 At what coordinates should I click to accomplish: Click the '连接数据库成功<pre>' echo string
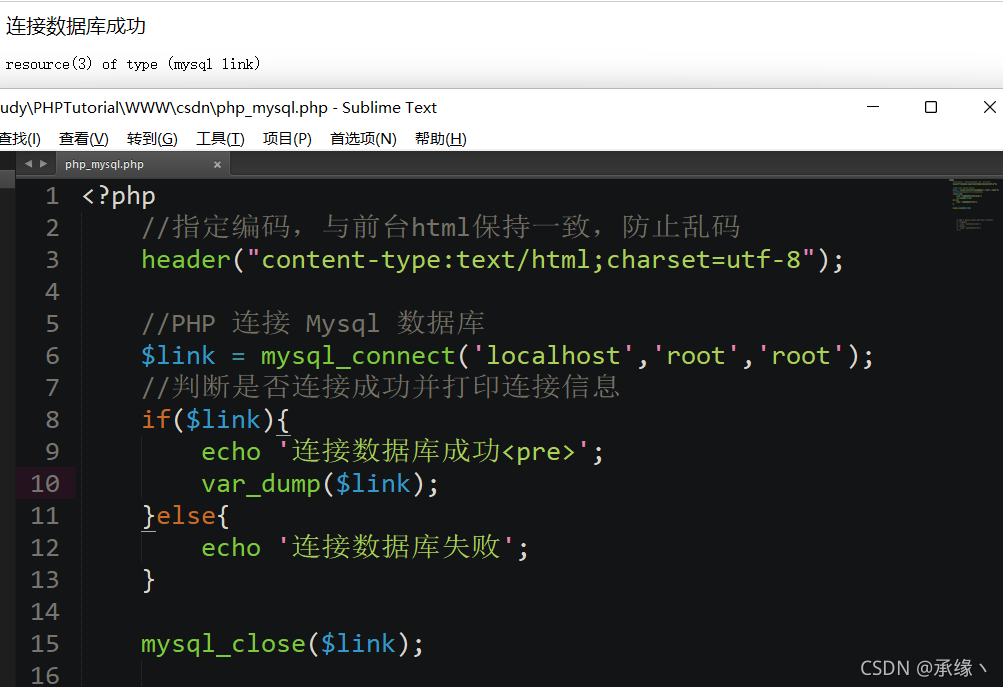pyautogui.click(x=434, y=452)
